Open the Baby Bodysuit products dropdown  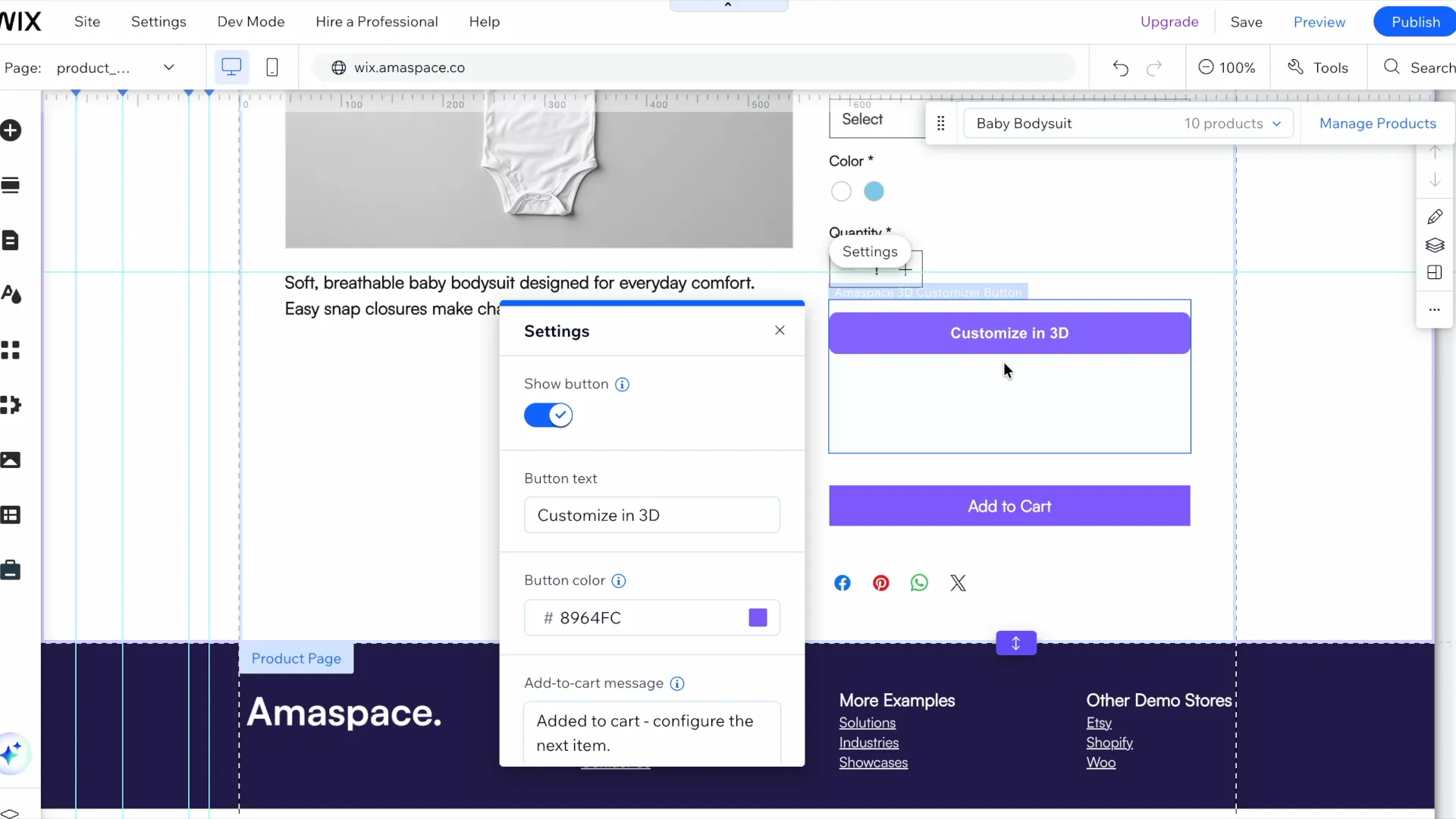(1128, 124)
